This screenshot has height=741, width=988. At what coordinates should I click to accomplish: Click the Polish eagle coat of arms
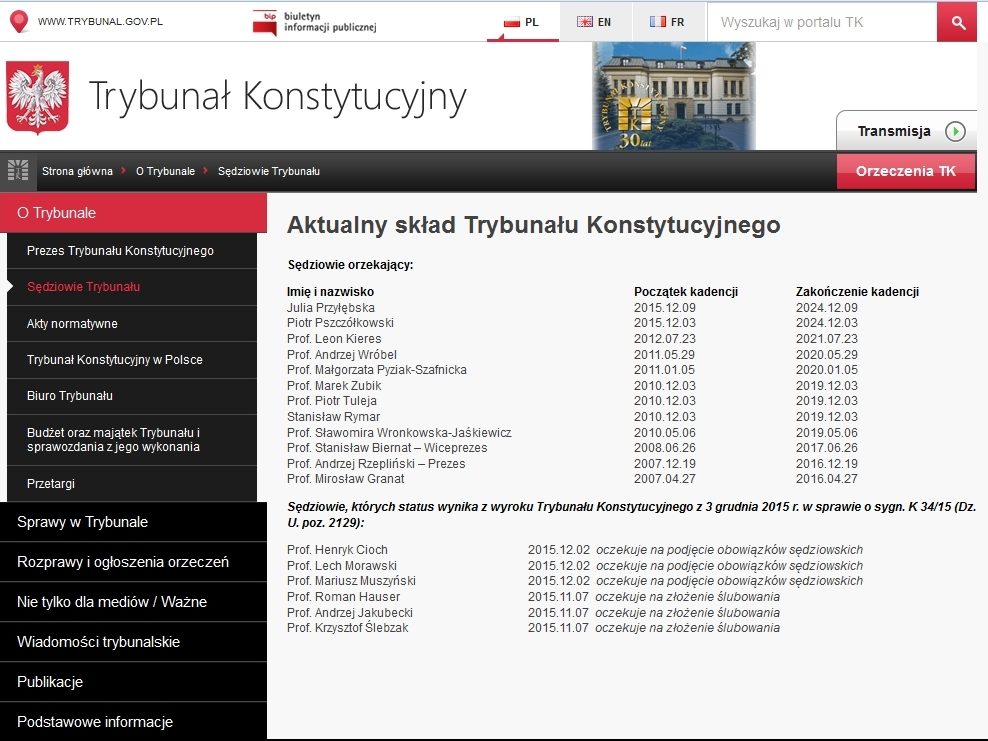point(37,97)
